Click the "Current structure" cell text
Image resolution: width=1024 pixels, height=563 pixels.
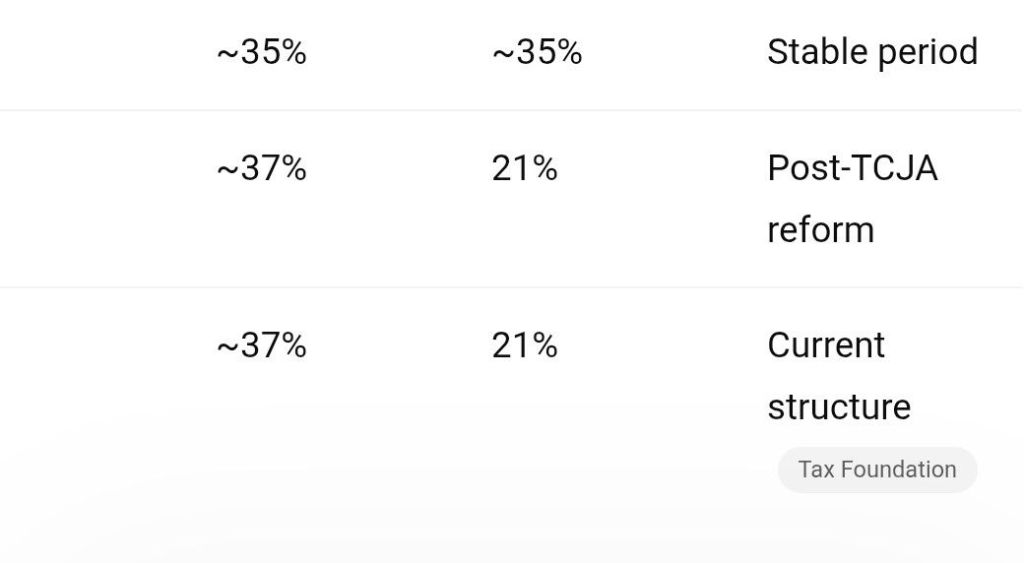pyautogui.click(x=839, y=376)
